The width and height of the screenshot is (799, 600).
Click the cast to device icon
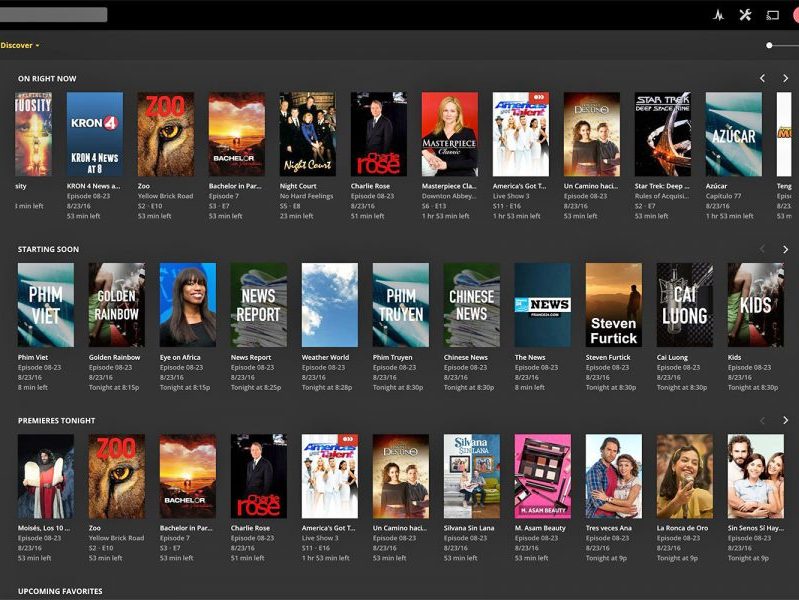pyautogui.click(x=773, y=15)
